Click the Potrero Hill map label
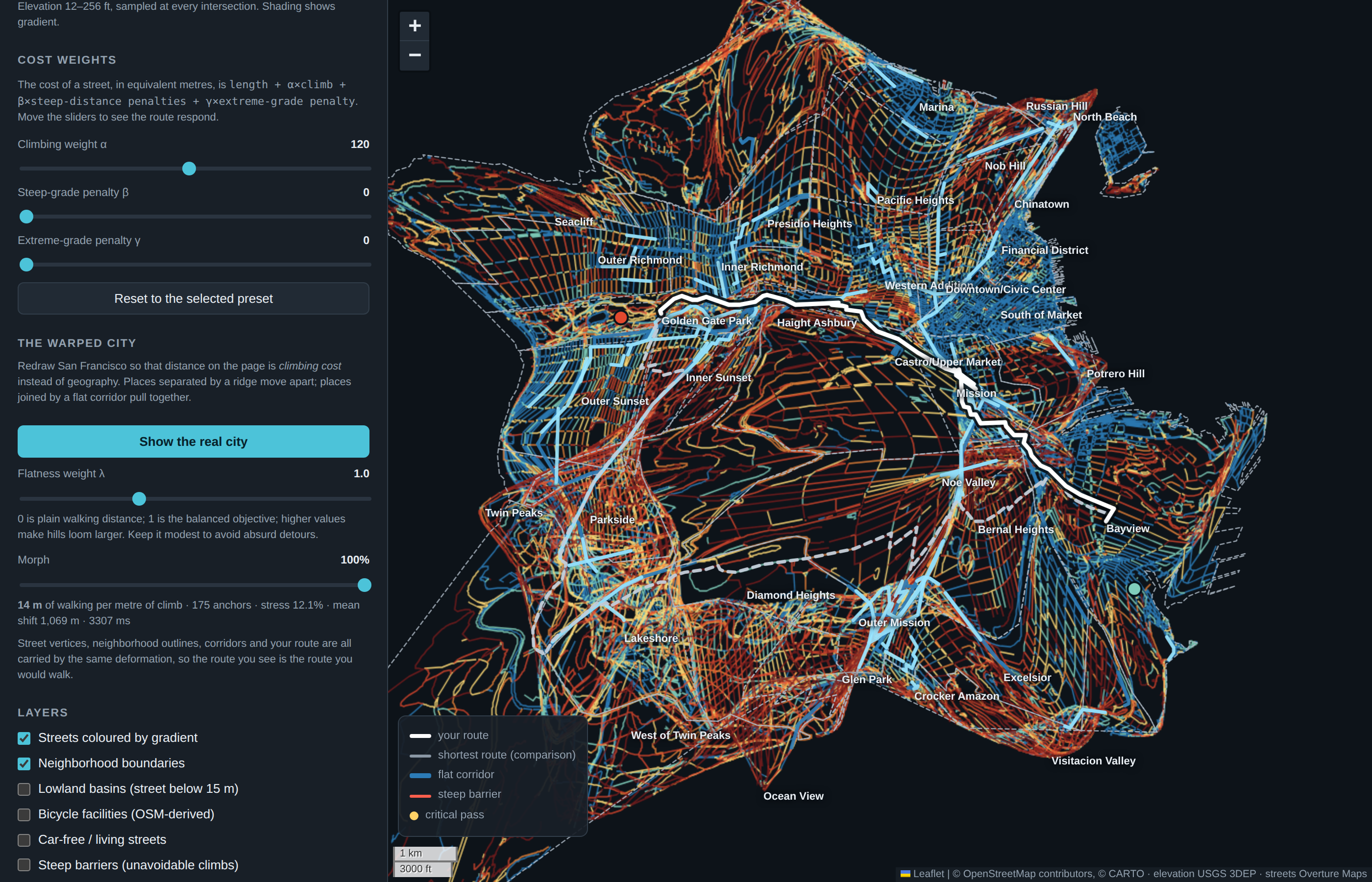1372x882 pixels. click(1115, 373)
